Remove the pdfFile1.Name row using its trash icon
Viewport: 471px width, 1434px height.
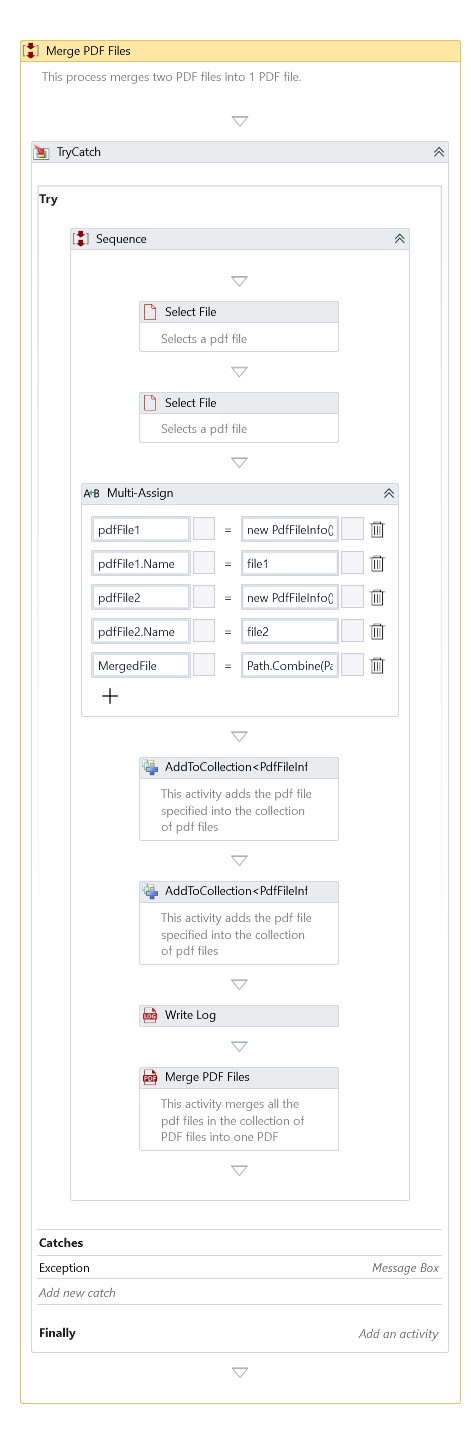[x=377, y=564]
